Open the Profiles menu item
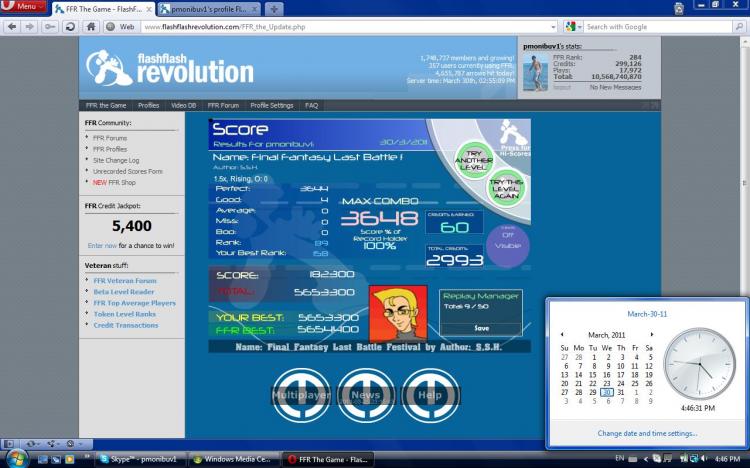This screenshot has width=750, height=468. (148, 105)
